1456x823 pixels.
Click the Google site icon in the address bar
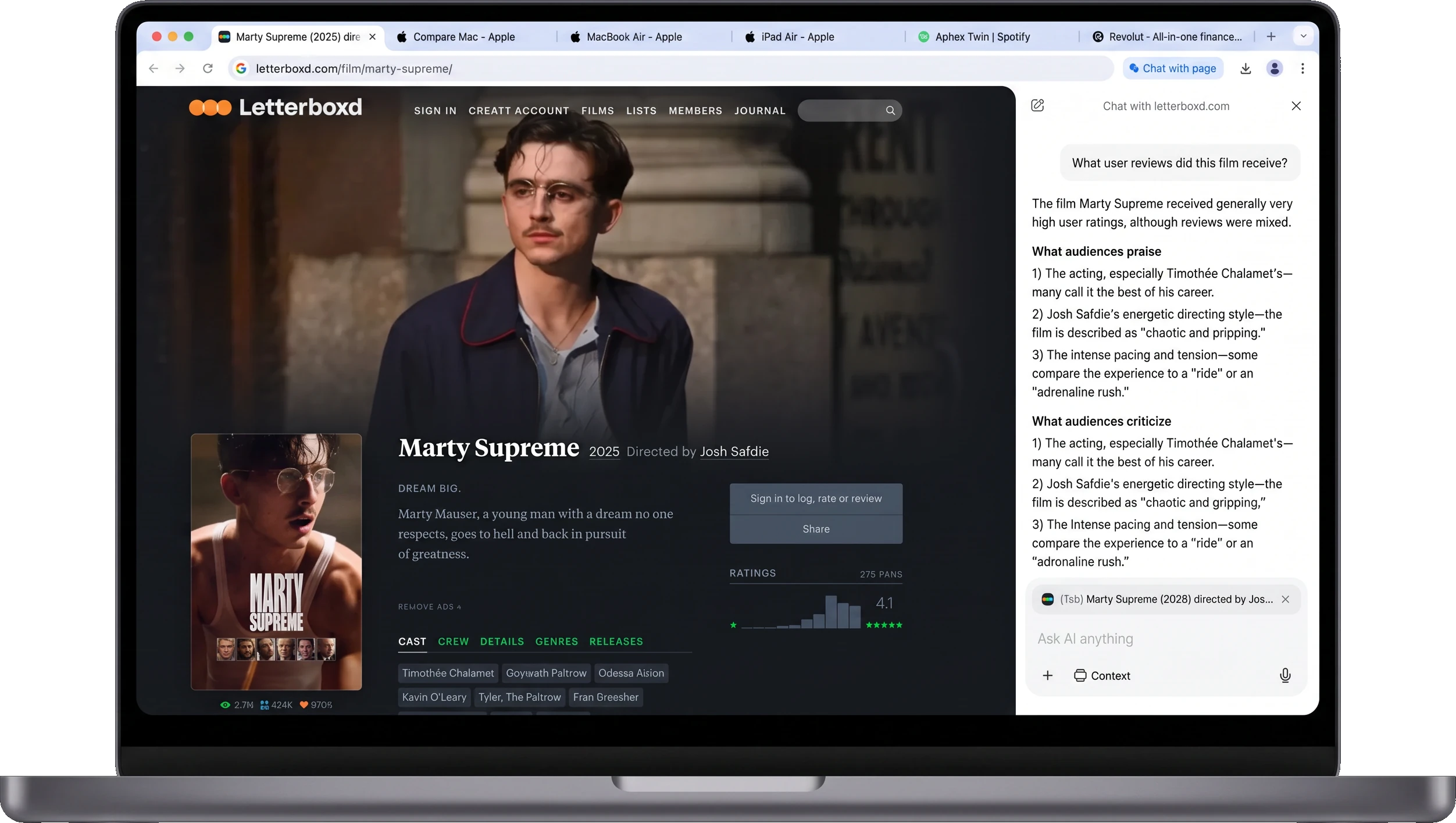click(241, 69)
